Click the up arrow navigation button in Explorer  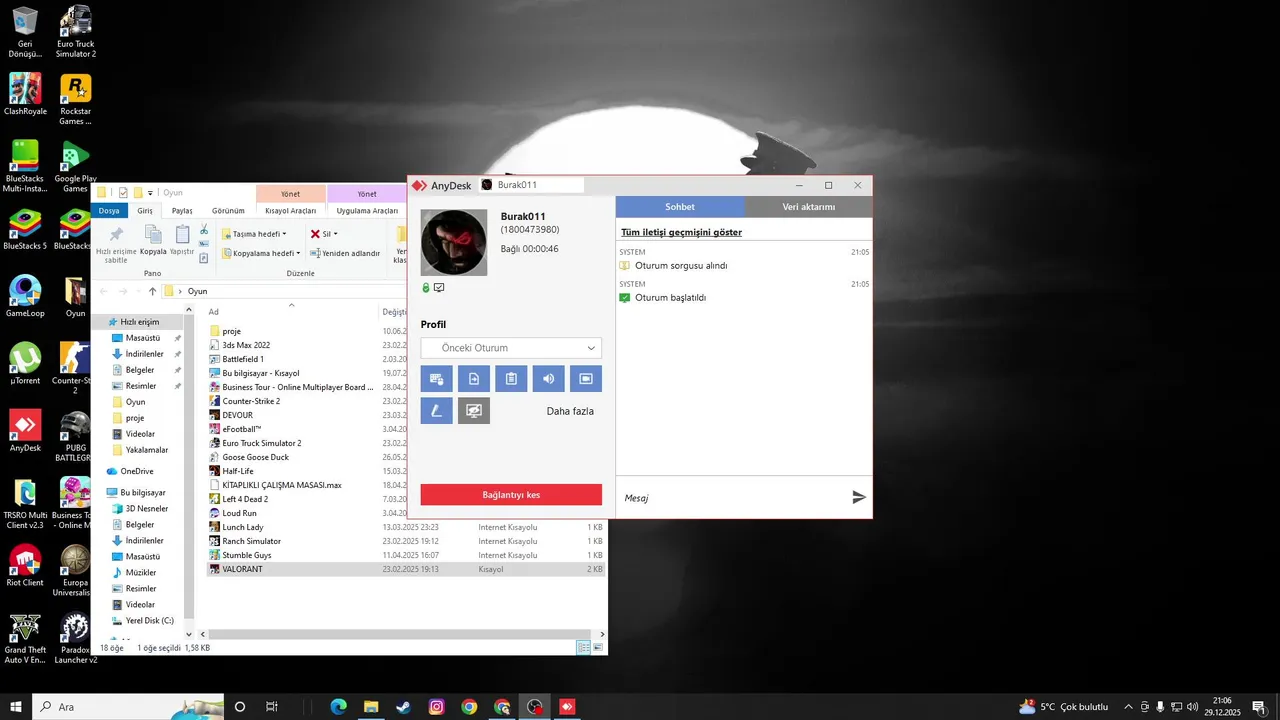coord(152,291)
